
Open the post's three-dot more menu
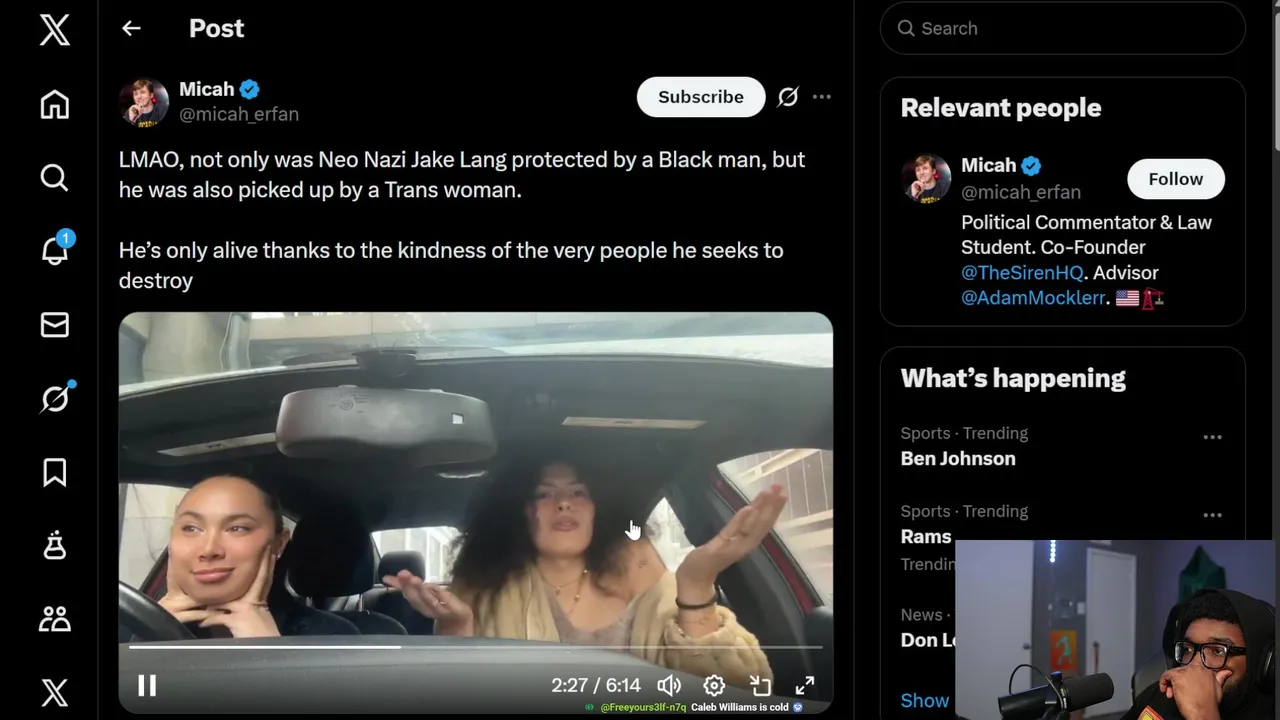tap(822, 97)
